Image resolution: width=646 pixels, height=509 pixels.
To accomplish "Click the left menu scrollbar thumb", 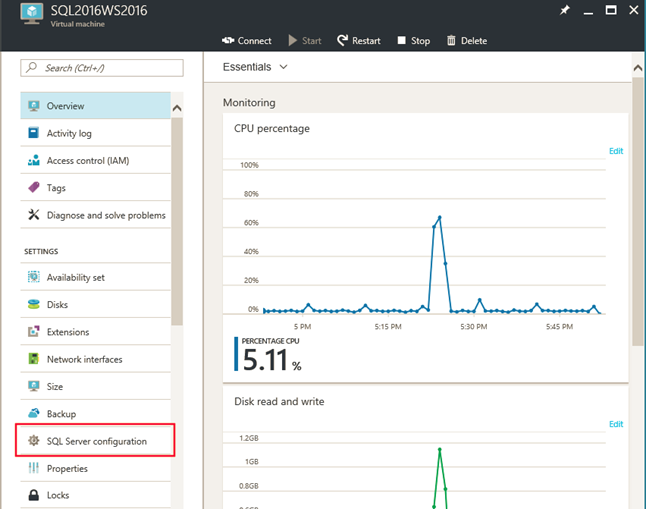I will tap(177, 222).
